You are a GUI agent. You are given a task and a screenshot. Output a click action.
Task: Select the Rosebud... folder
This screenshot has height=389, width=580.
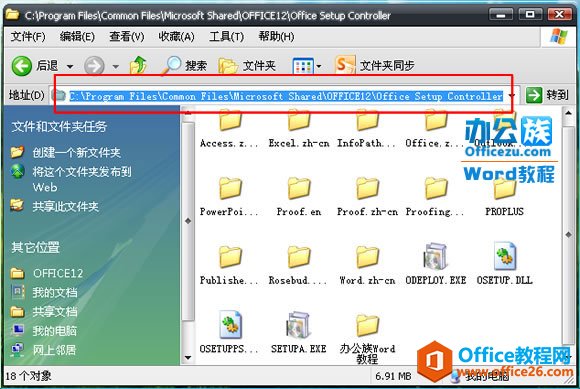298,265
